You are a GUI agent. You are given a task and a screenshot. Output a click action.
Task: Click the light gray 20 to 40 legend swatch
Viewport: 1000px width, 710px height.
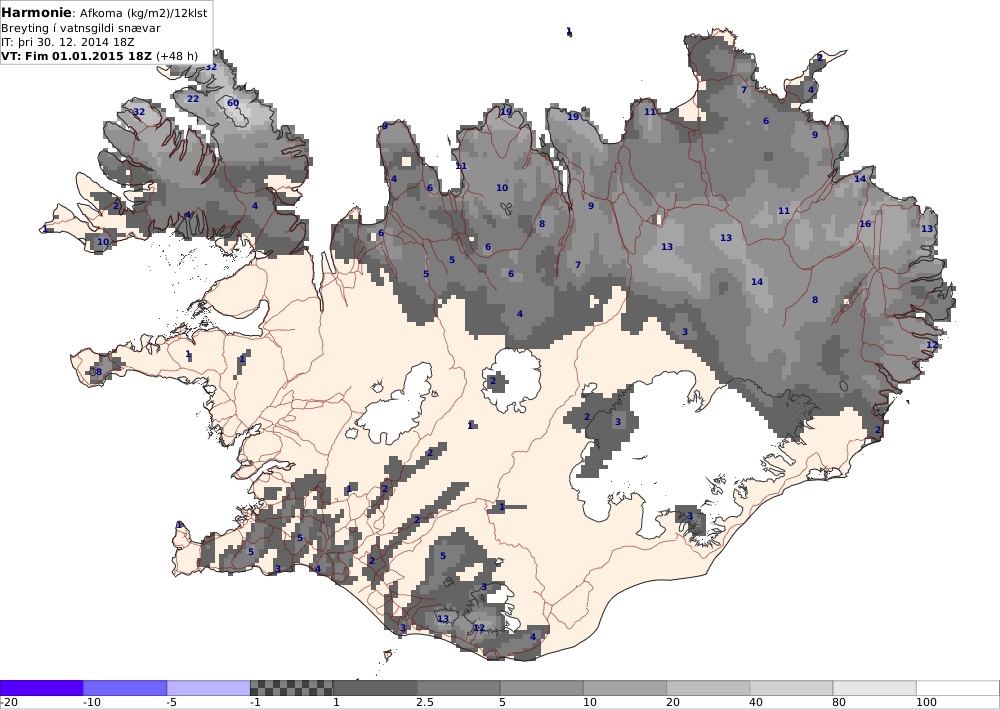709,688
